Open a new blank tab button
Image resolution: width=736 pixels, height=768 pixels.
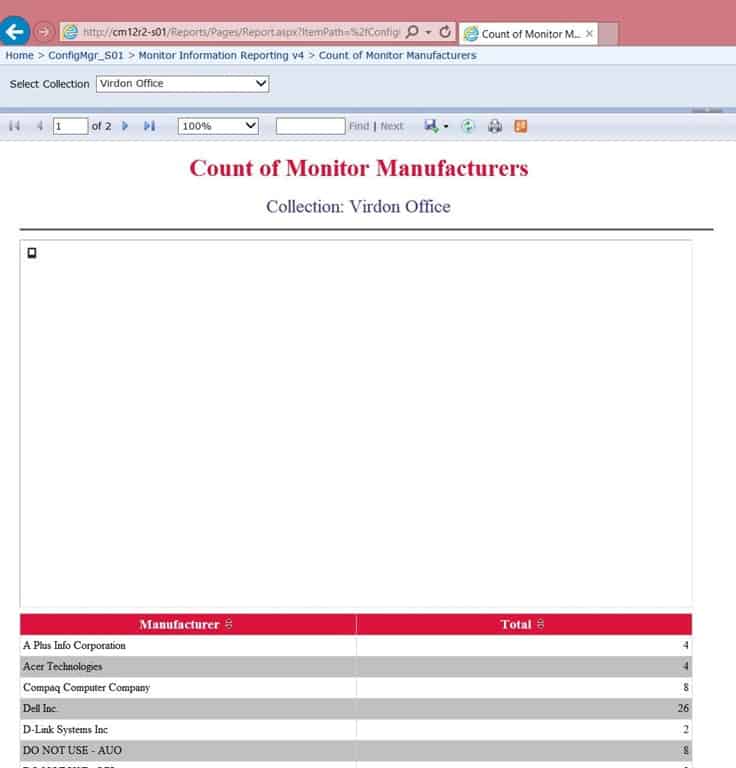coord(608,34)
